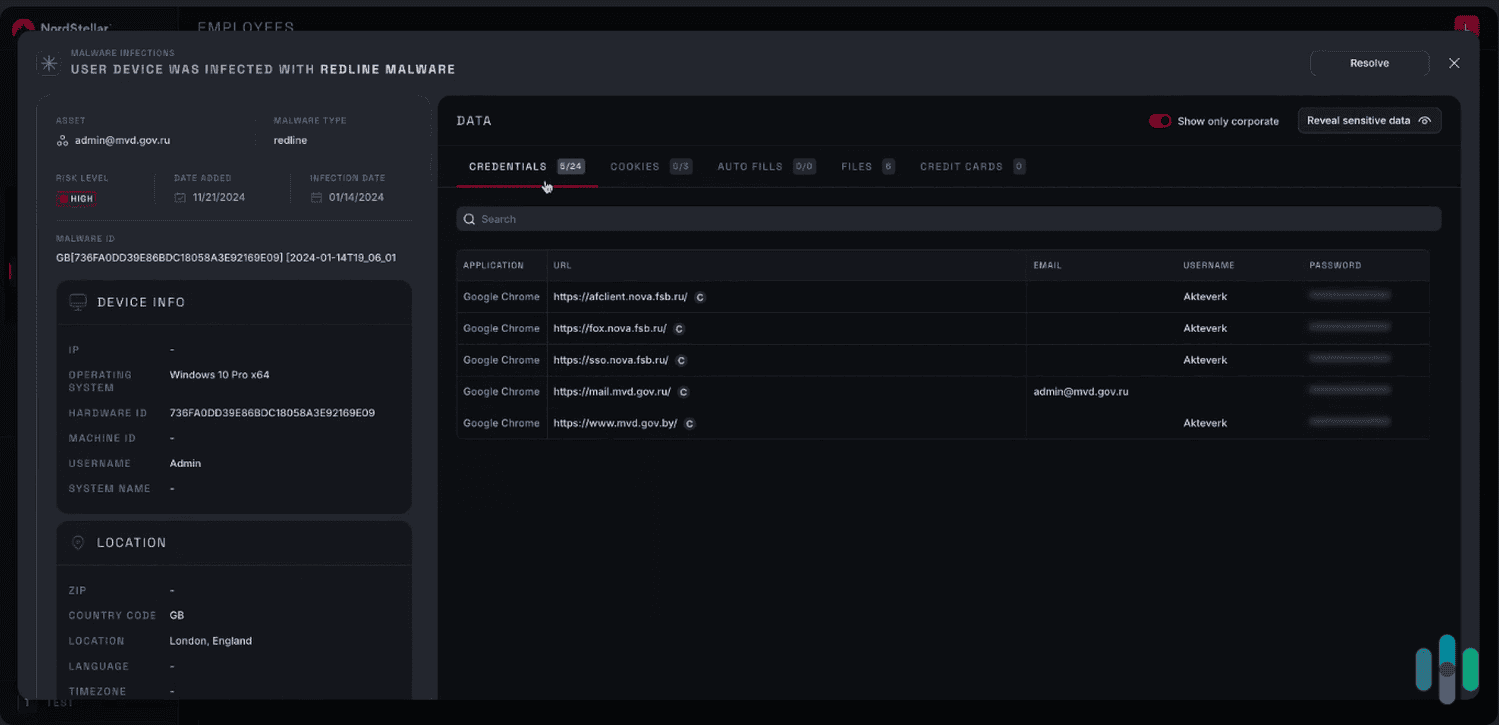
Task: Select the Credit Cards tab
Action: click(x=960, y=166)
